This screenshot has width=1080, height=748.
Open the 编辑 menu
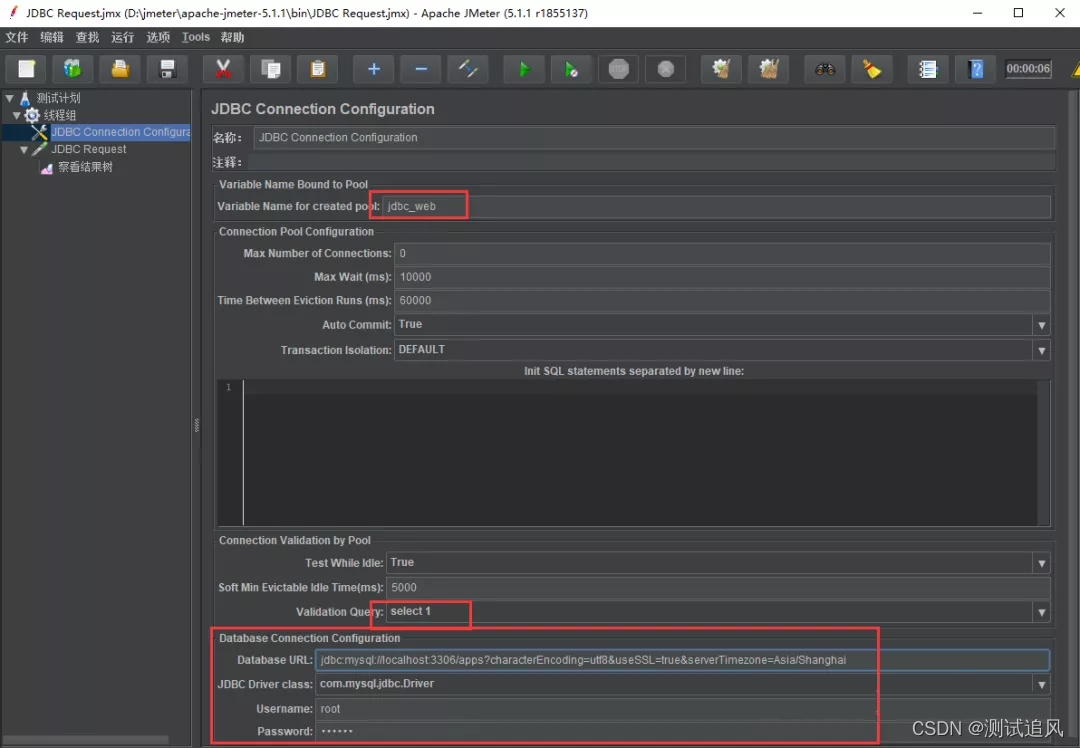point(52,37)
